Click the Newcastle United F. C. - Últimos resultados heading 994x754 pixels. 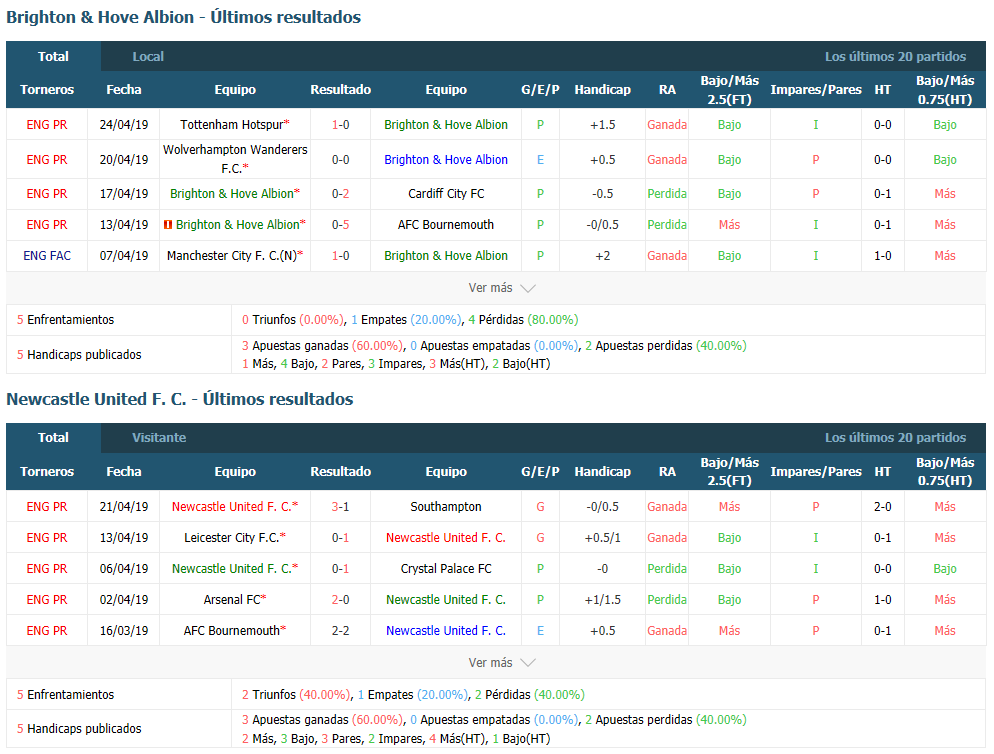(180, 399)
